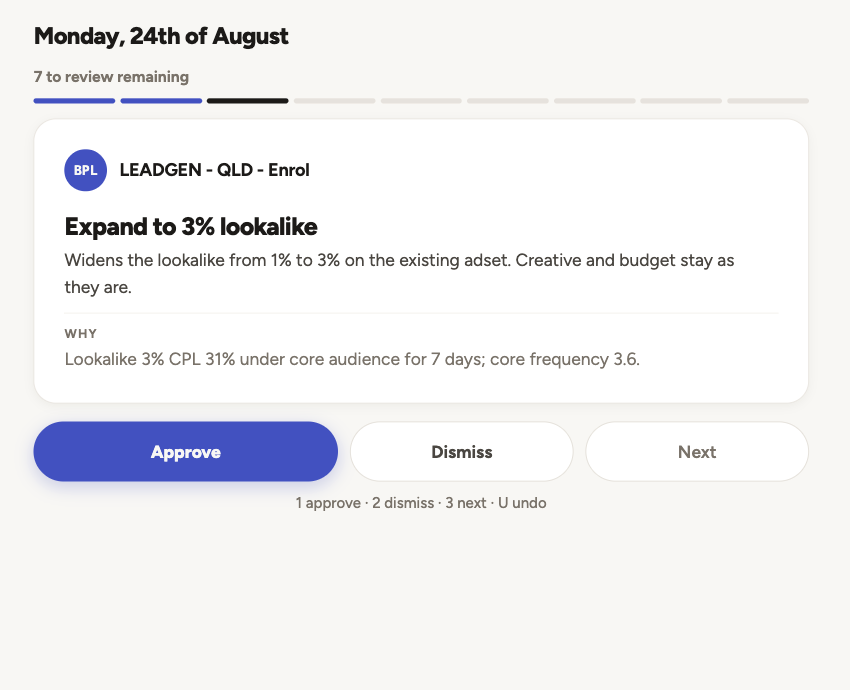Jump to the last progress segment
Viewport: 850px width, 690px height.
tap(768, 101)
